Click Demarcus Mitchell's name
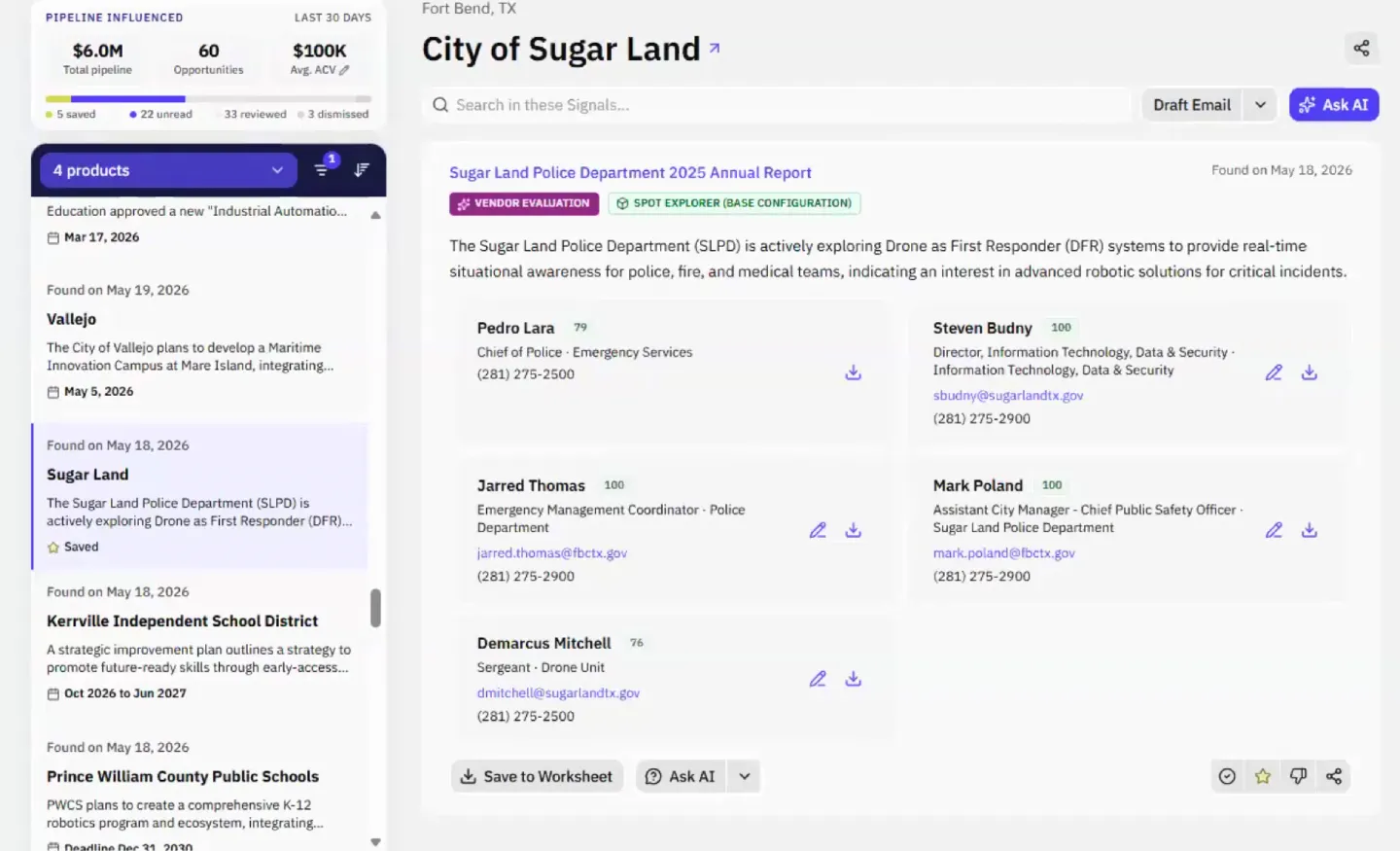This screenshot has height=851, width=1400. [x=544, y=643]
